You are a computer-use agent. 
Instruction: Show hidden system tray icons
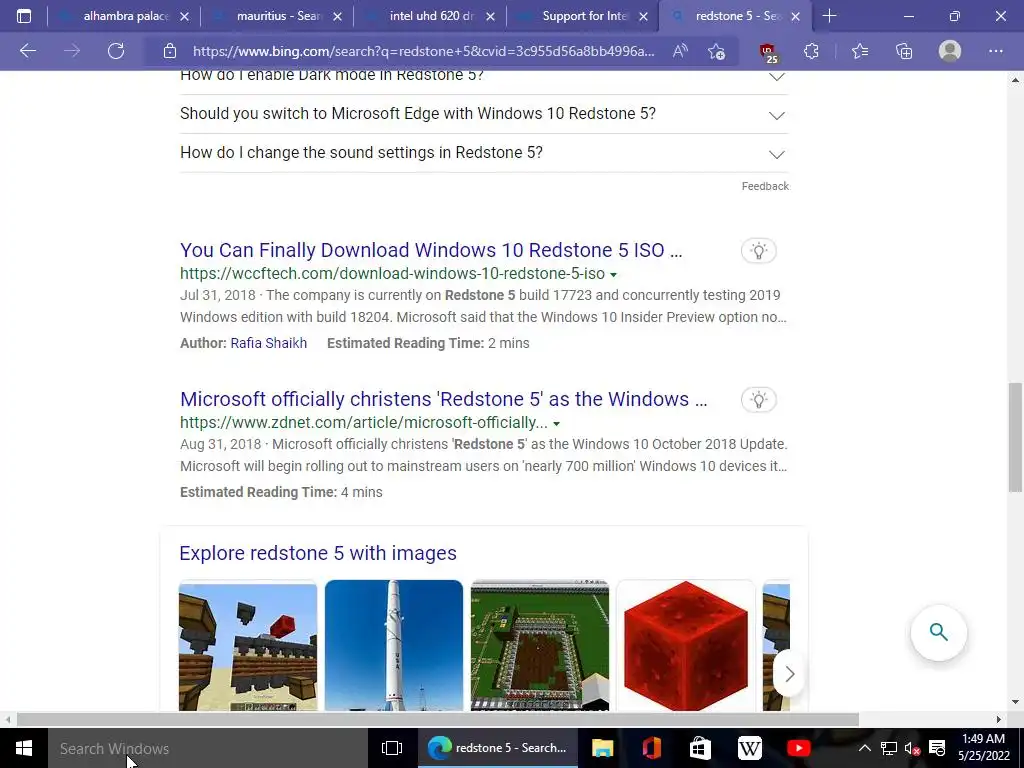point(864,748)
